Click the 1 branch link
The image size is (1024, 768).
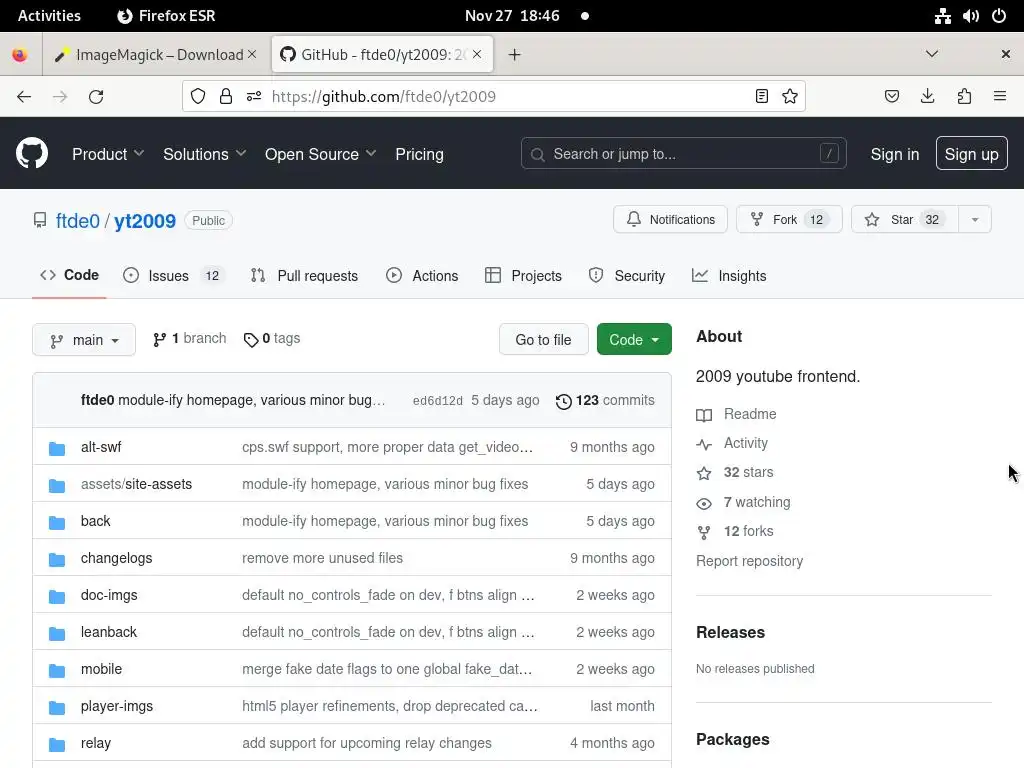point(189,338)
